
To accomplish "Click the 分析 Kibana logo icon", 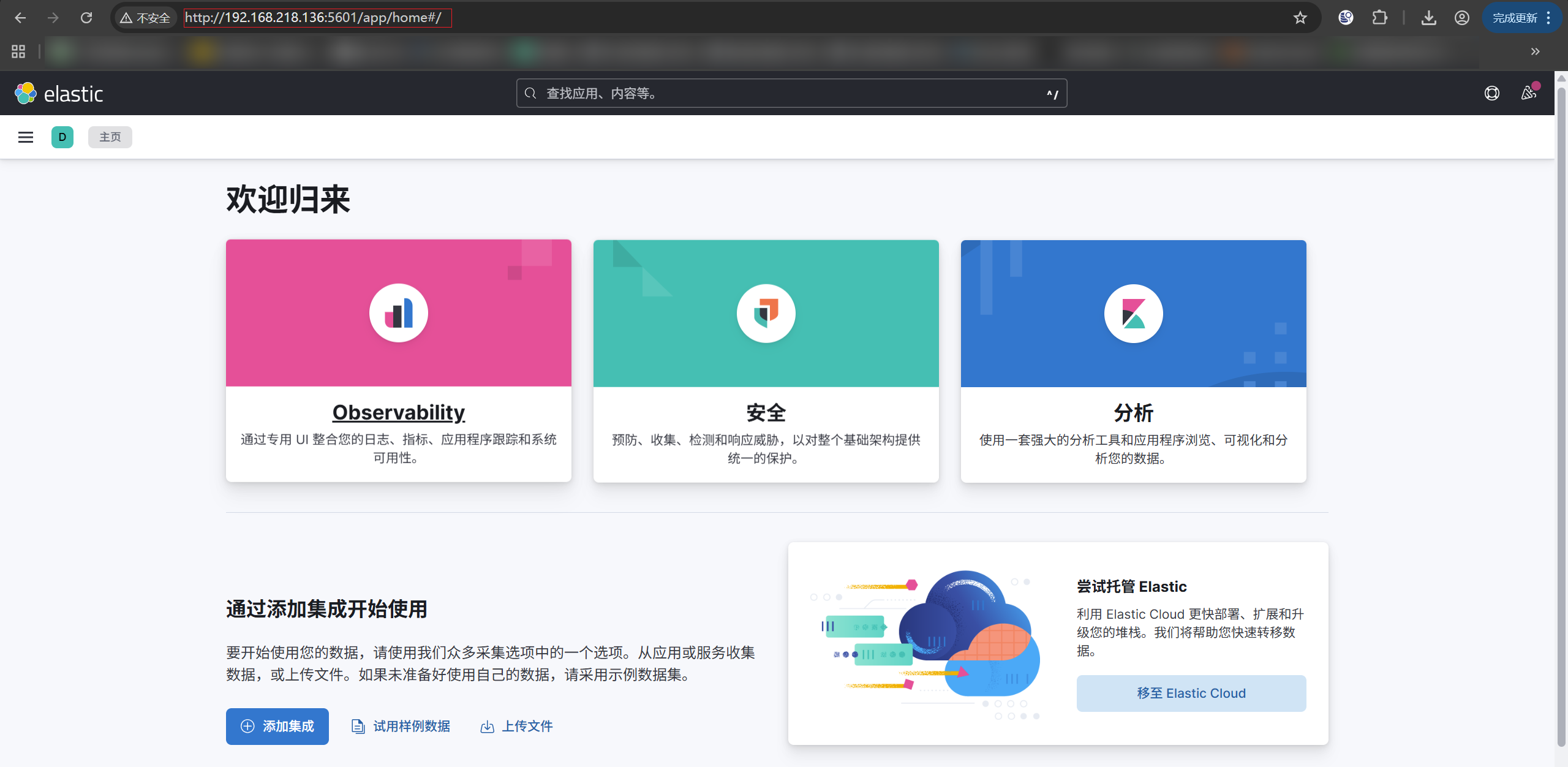I will pyautogui.click(x=1133, y=313).
